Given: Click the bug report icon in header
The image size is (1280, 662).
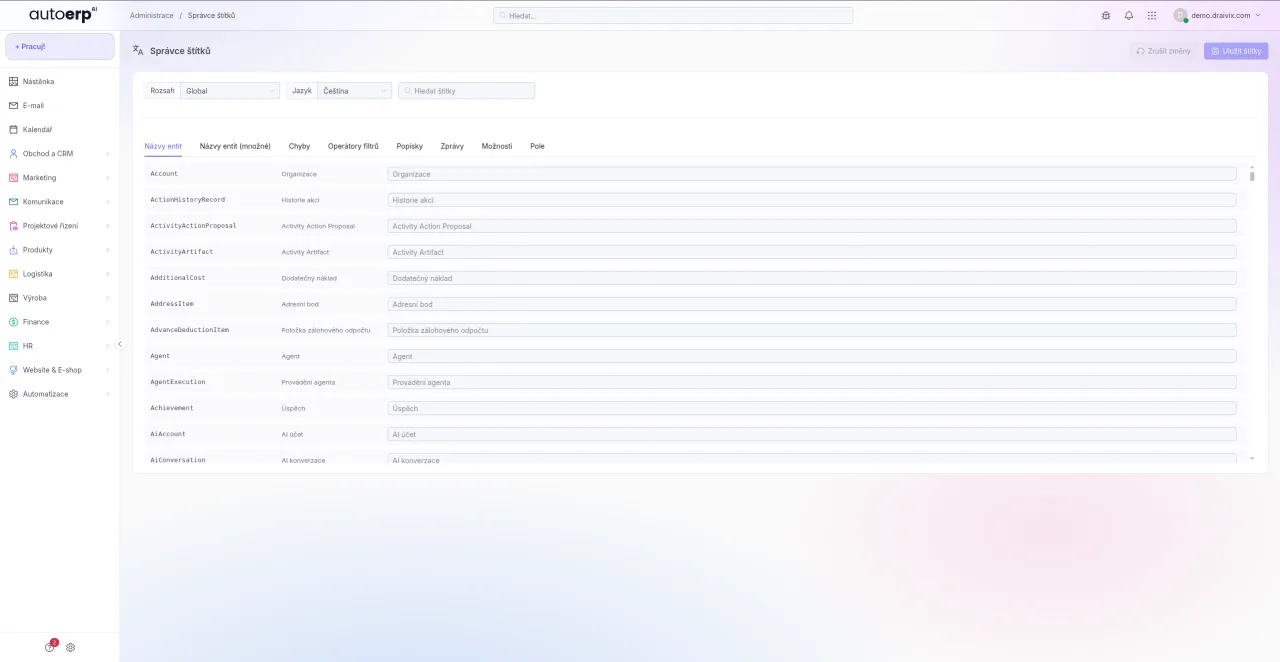Looking at the screenshot, I should (1106, 16).
